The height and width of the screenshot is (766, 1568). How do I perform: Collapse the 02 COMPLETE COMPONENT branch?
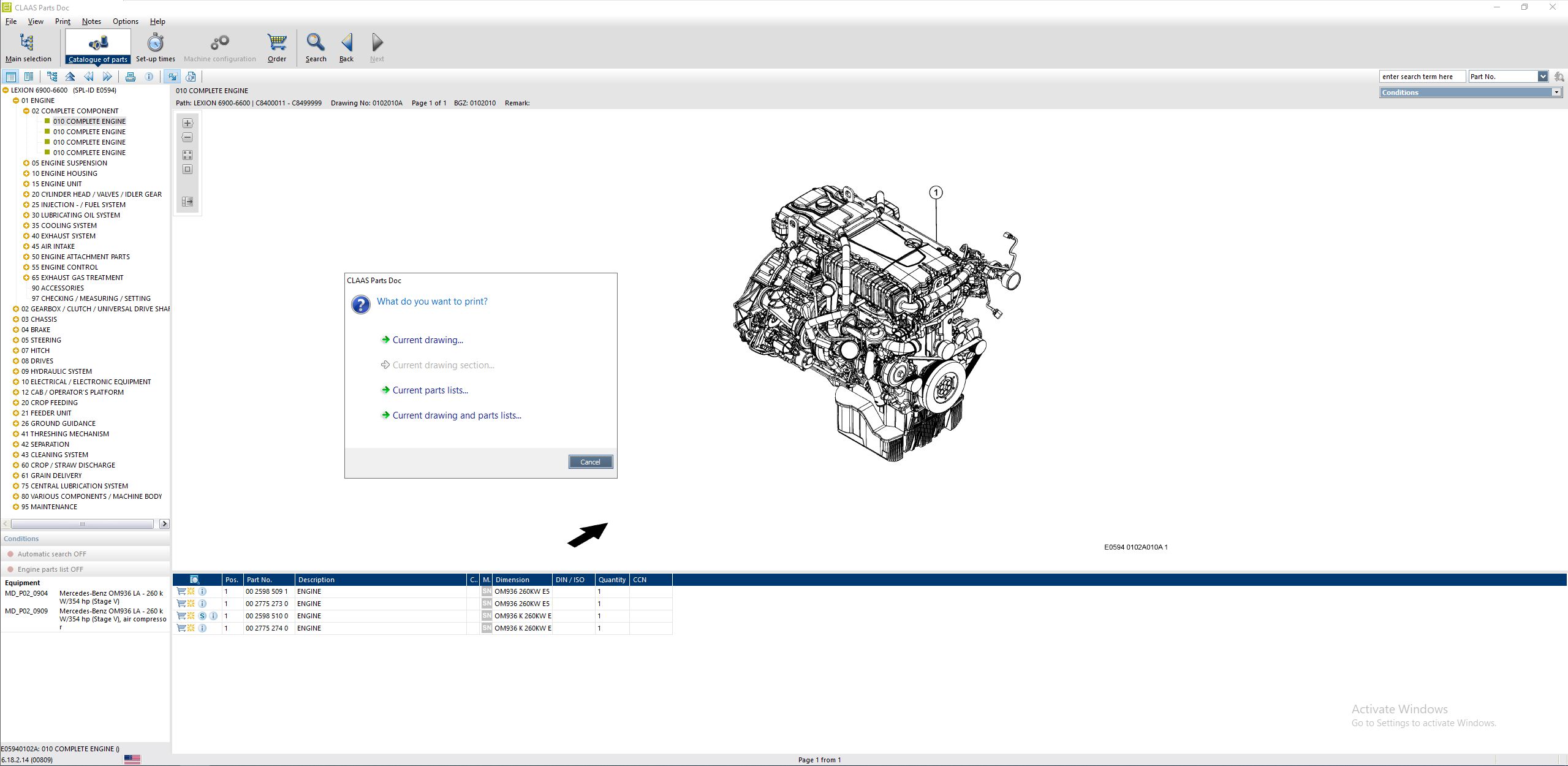point(26,110)
